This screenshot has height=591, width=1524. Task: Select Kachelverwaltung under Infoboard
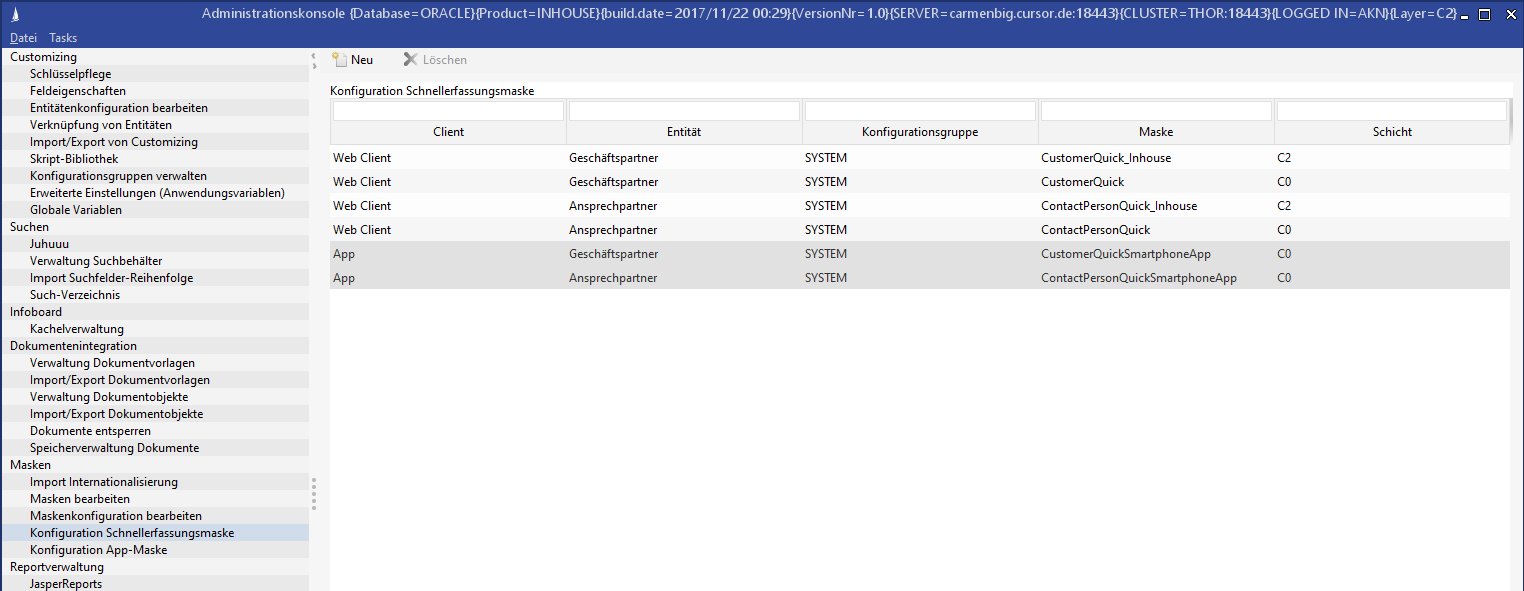(77, 329)
